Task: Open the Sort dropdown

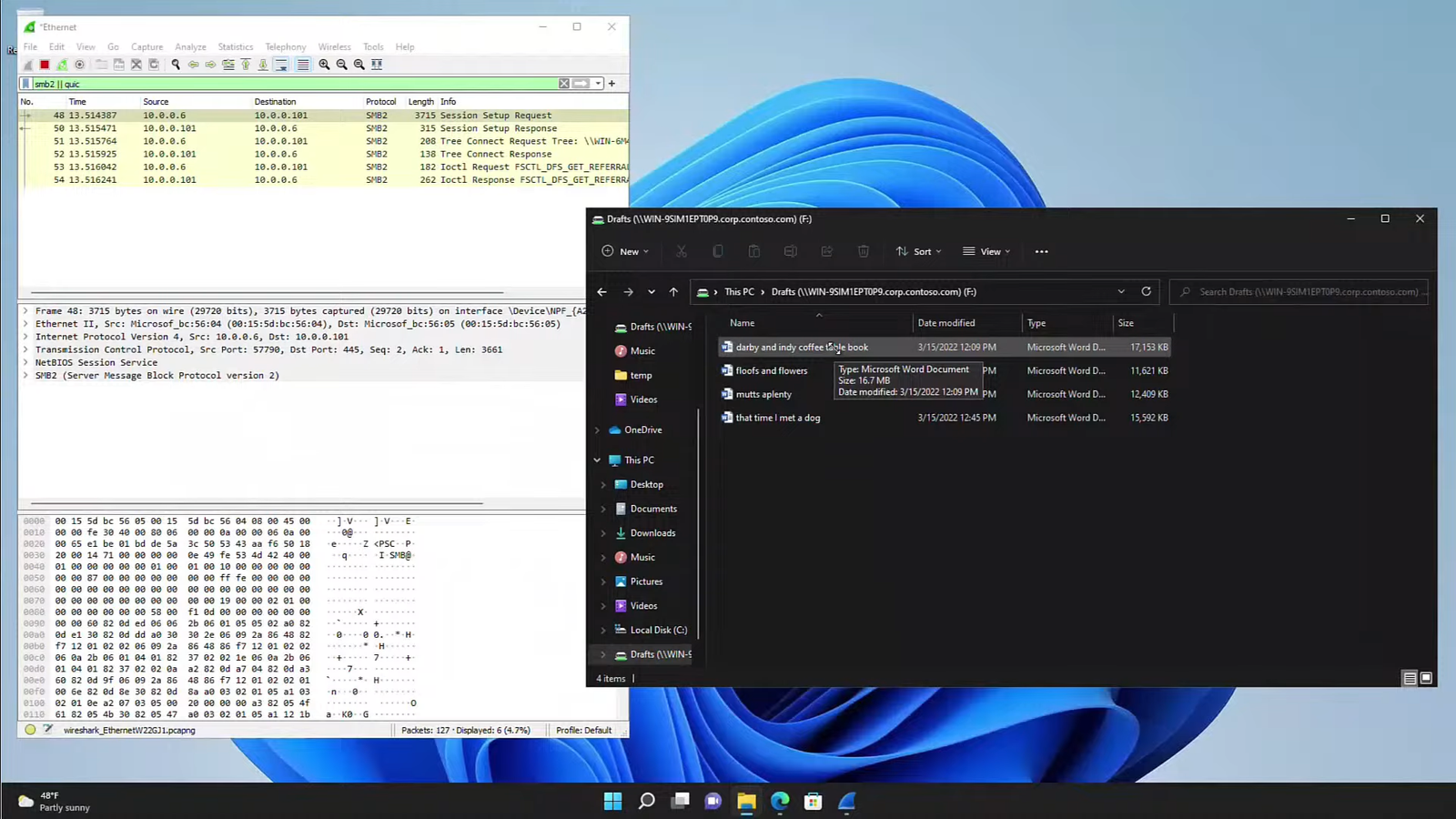Action: pos(918,251)
